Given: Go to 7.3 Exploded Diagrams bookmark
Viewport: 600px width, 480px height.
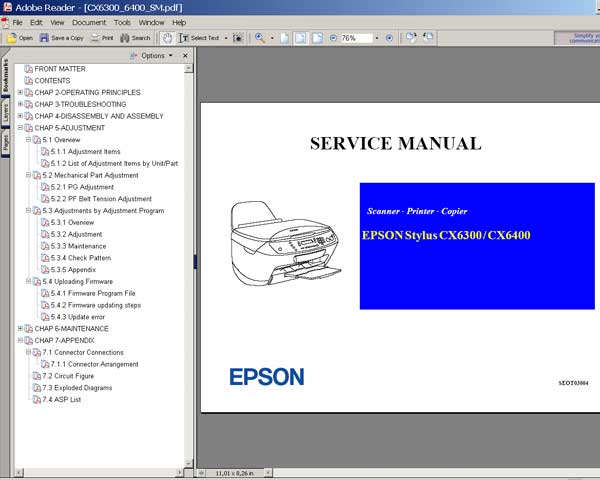Looking at the screenshot, I should pos(77,388).
